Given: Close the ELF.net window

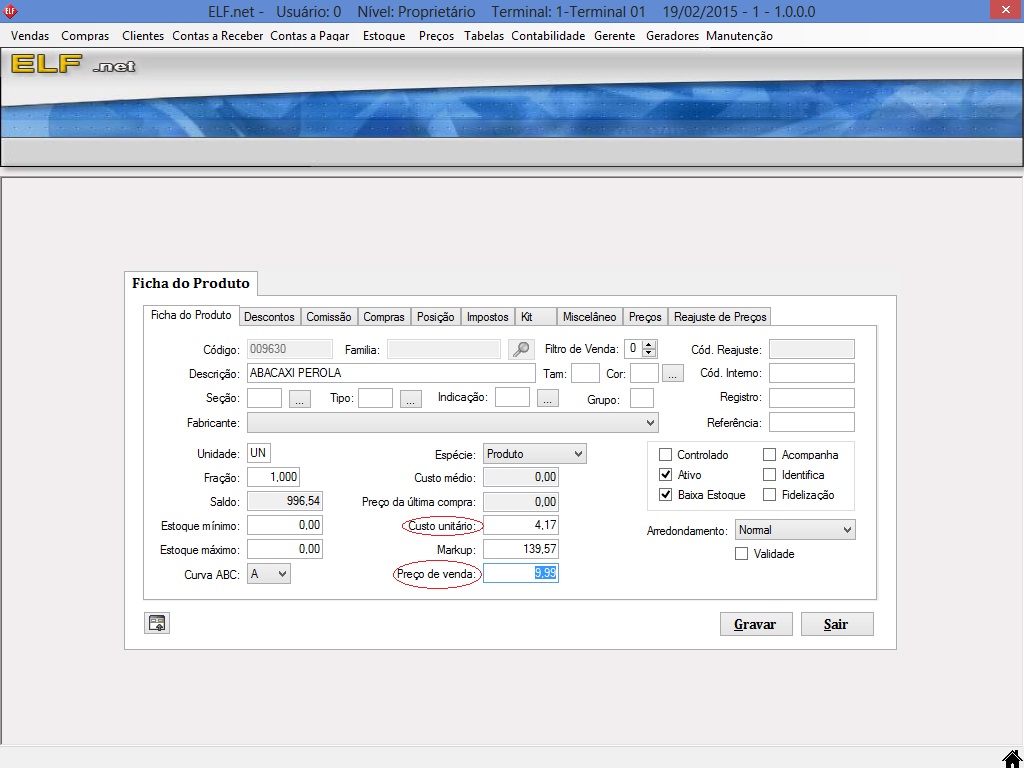Looking at the screenshot, I should tap(1007, 10).
